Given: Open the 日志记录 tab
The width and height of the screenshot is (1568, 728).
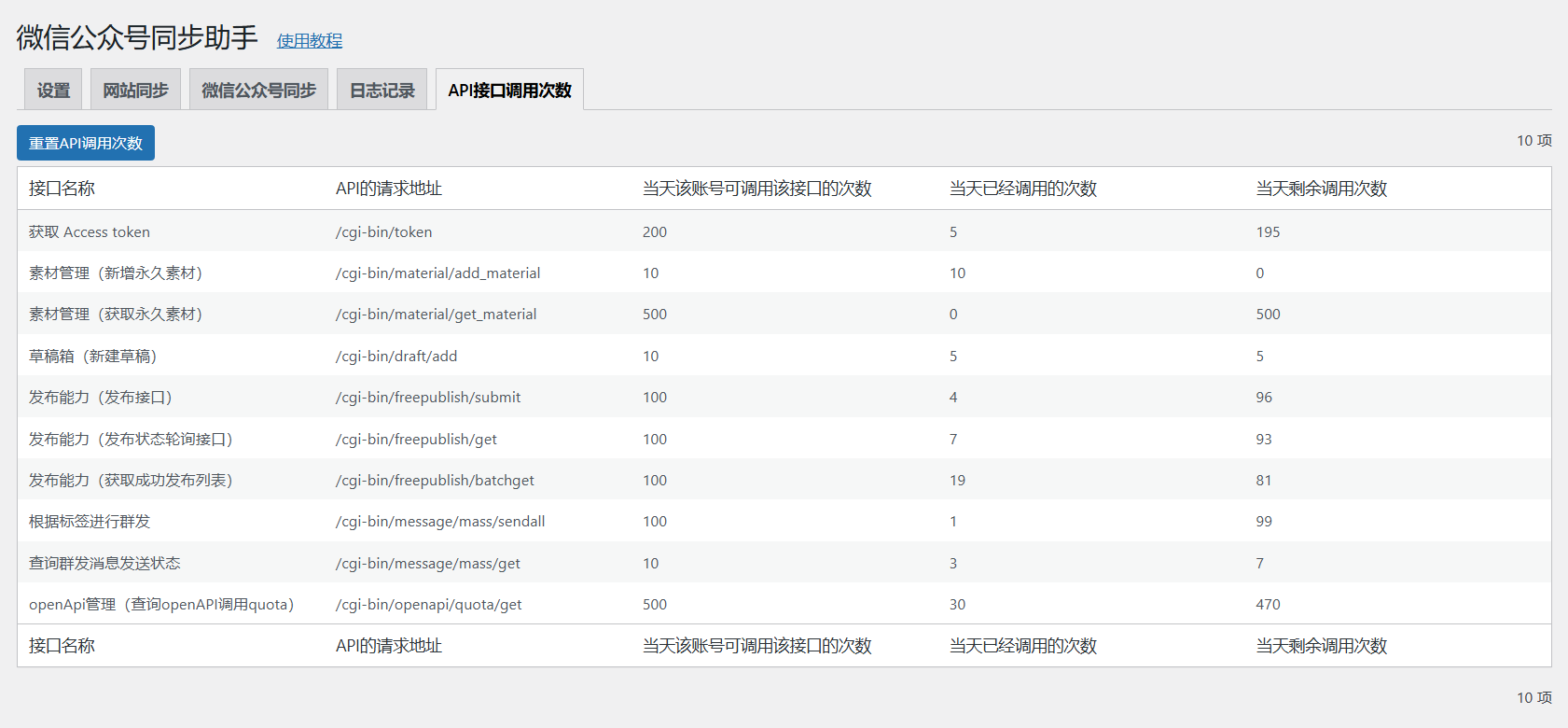Looking at the screenshot, I should click(382, 90).
